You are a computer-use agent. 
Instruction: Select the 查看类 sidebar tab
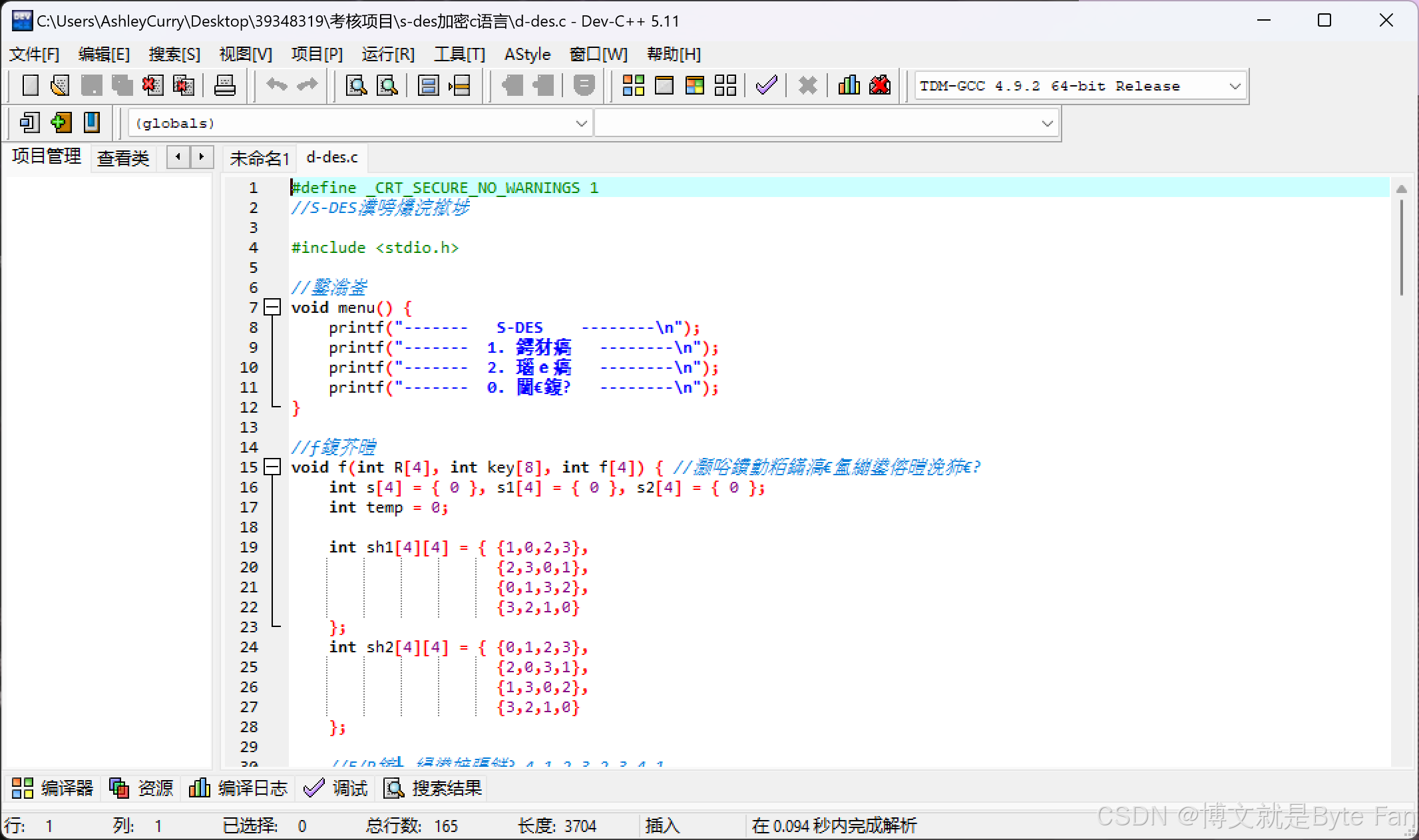point(123,158)
